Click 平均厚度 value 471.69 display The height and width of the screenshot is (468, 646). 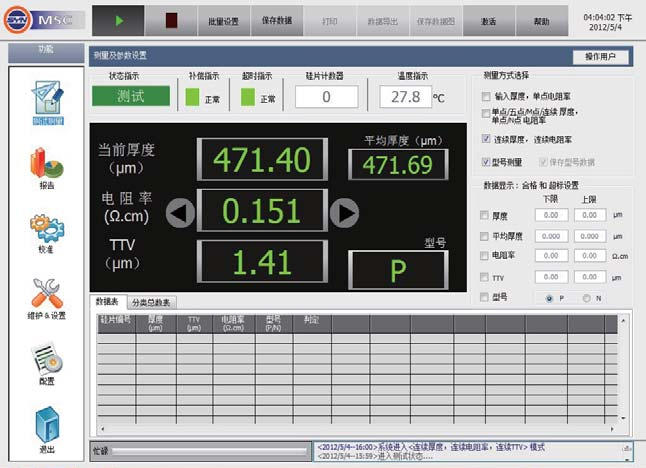click(x=398, y=165)
